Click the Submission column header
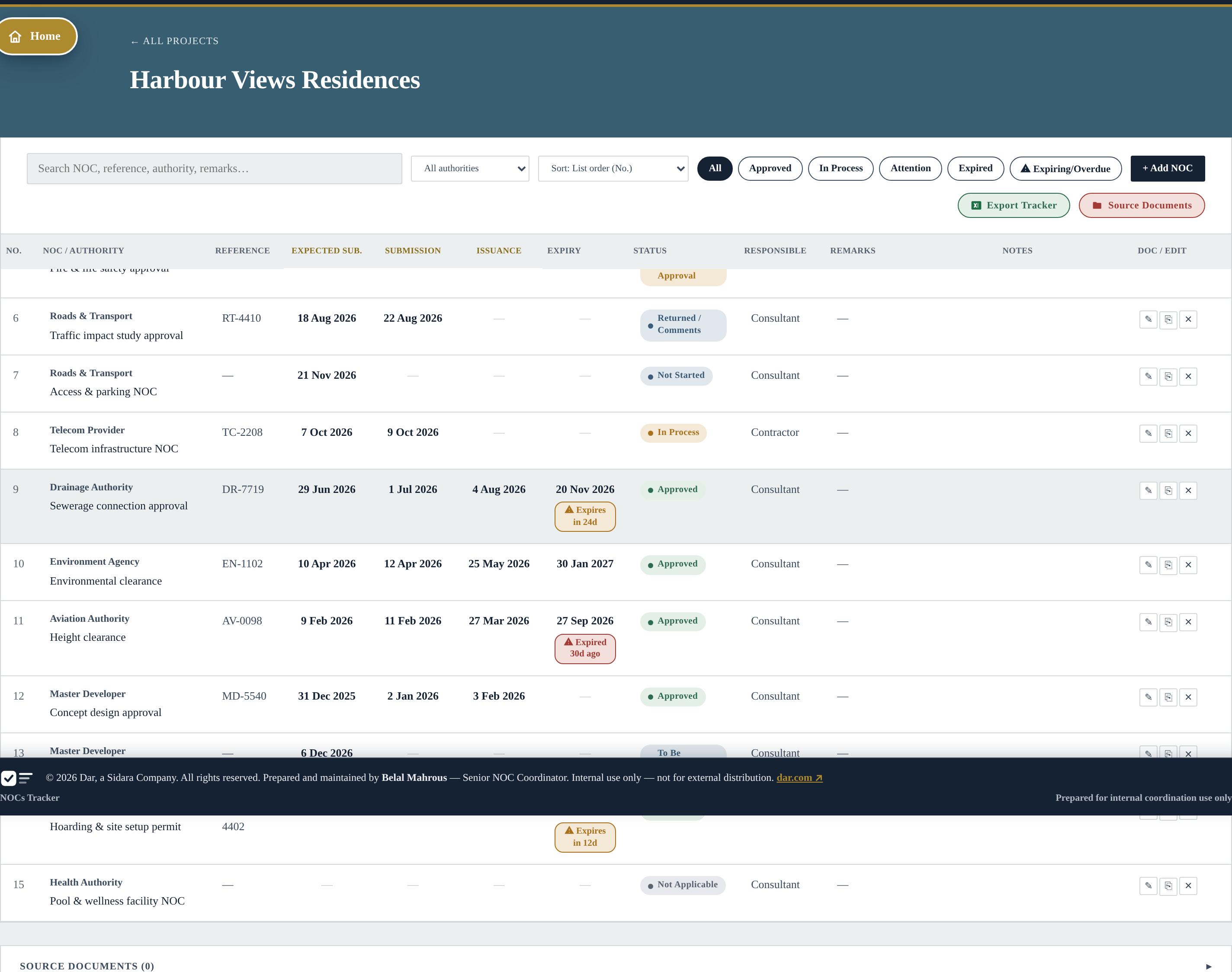The image size is (1232, 972). coord(412,250)
